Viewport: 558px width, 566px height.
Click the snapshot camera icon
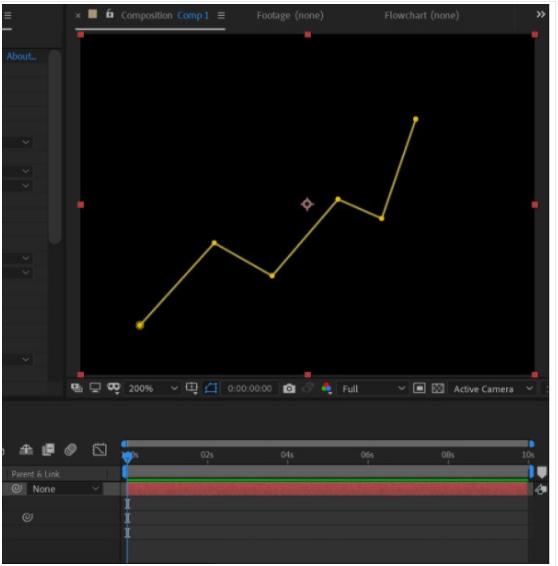289,388
